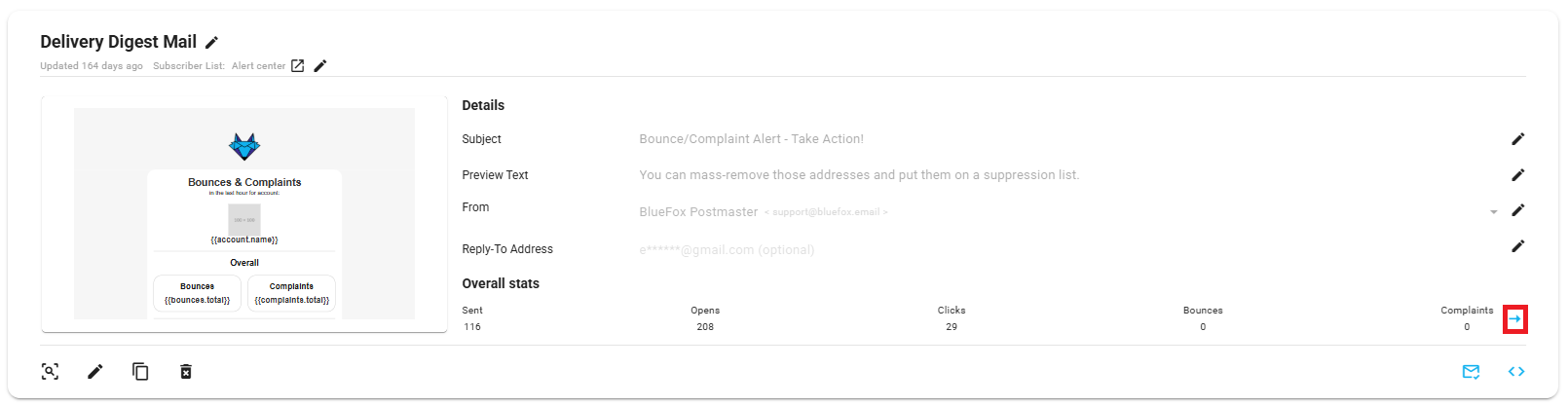Click the envelope checkmark icon
The width and height of the screenshot is (1568, 406).
coord(1471,371)
